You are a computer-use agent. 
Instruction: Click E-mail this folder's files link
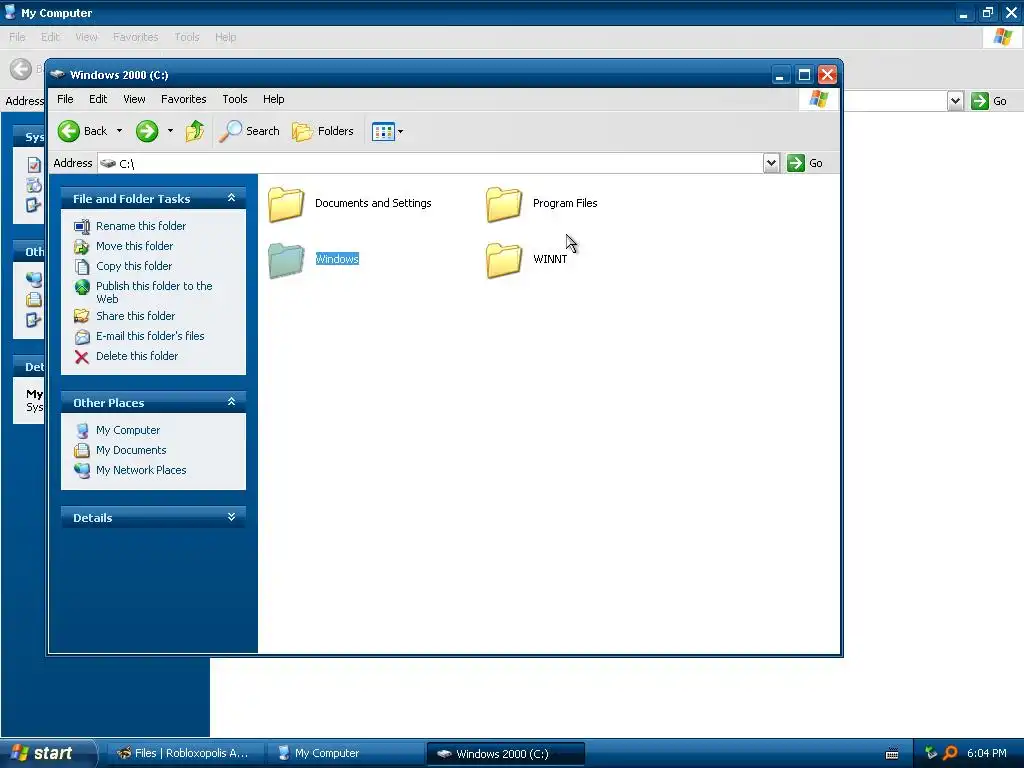pos(150,336)
